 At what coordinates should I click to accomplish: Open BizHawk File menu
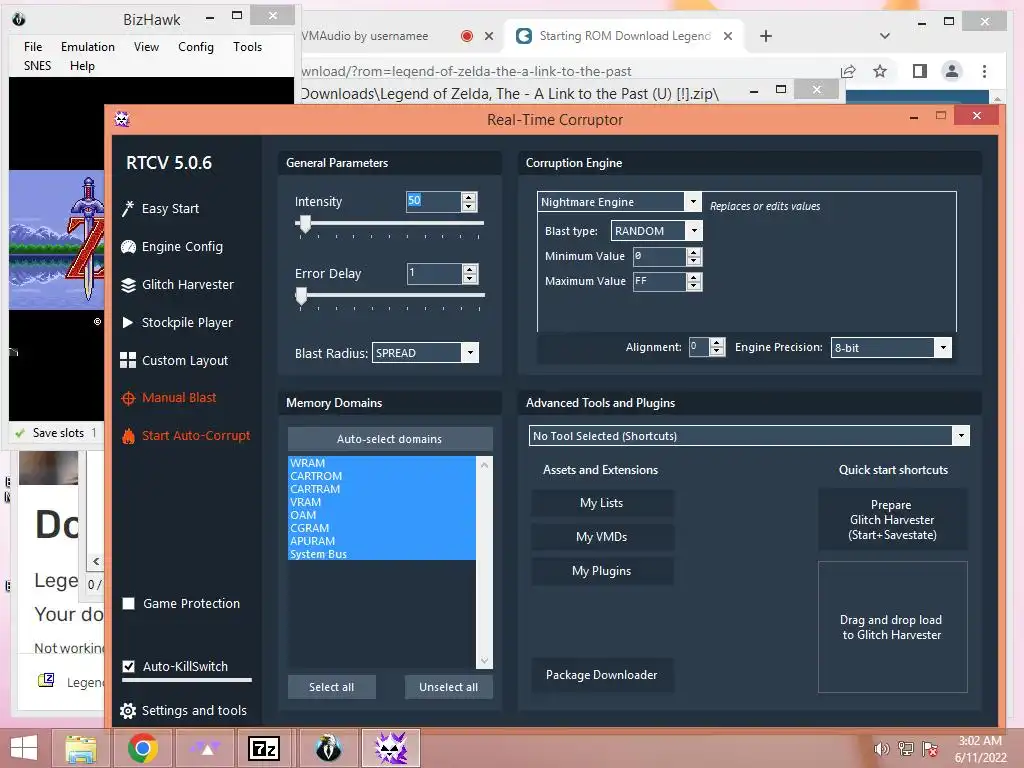coord(33,46)
